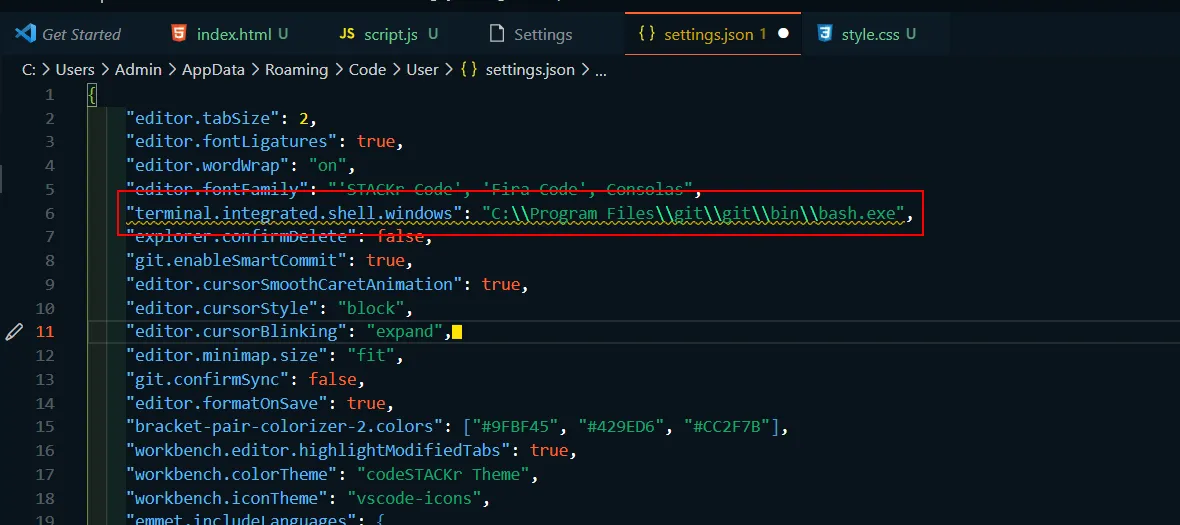The height and width of the screenshot is (525, 1180).
Task: Click the "git.confirmSync" key
Action: point(208,379)
